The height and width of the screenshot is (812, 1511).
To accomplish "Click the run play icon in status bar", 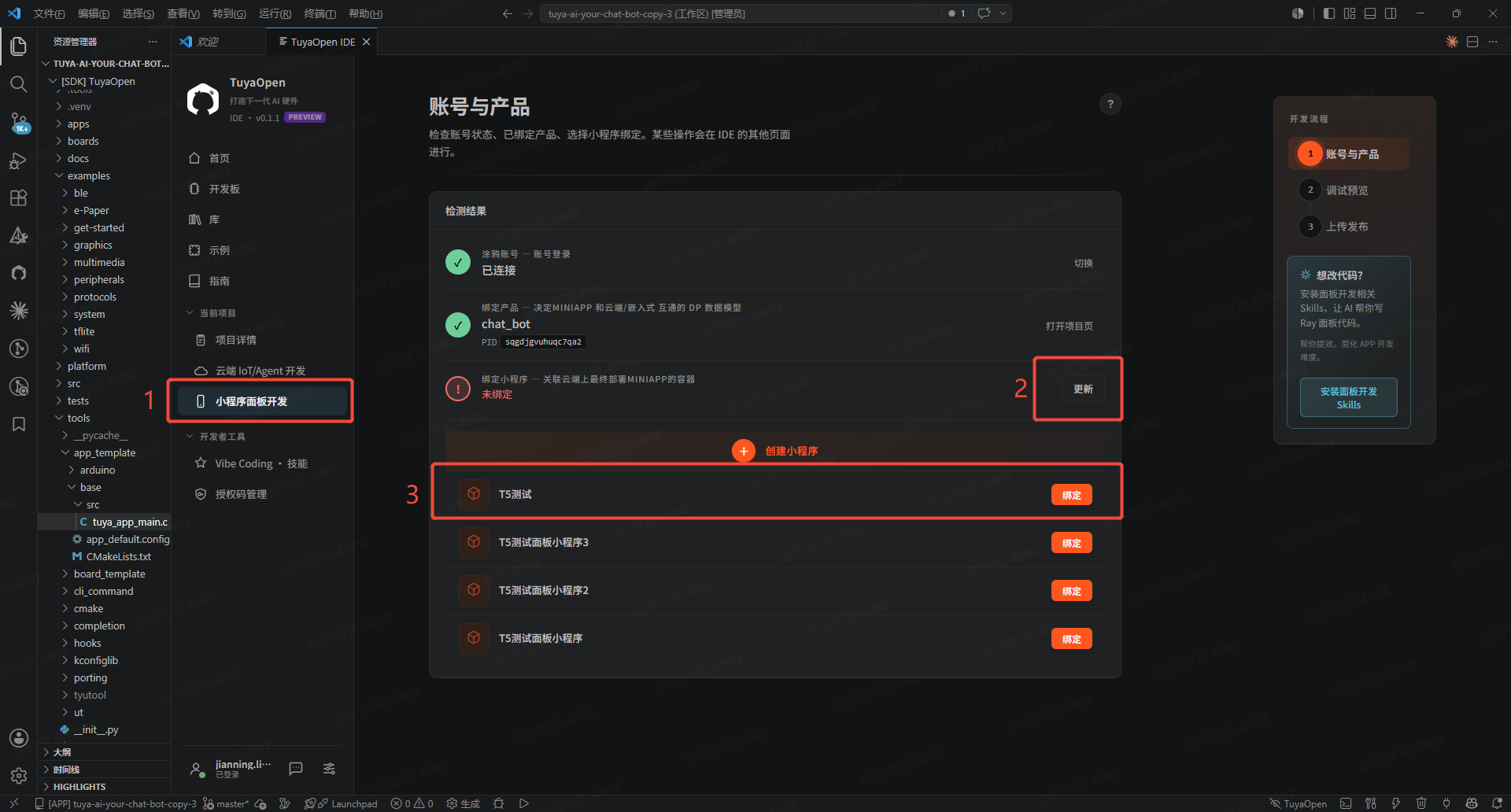I will (x=523, y=803).
